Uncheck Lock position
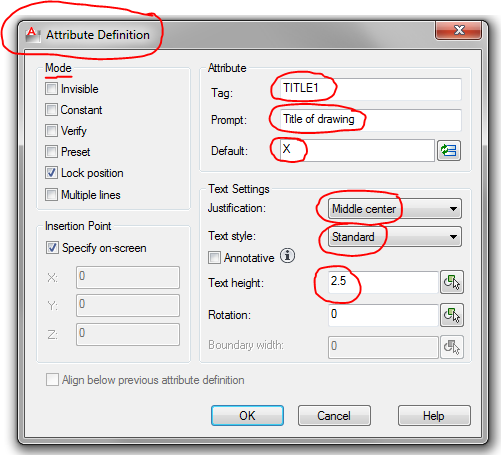Screen dimensions: 501x455 point(51,173)
